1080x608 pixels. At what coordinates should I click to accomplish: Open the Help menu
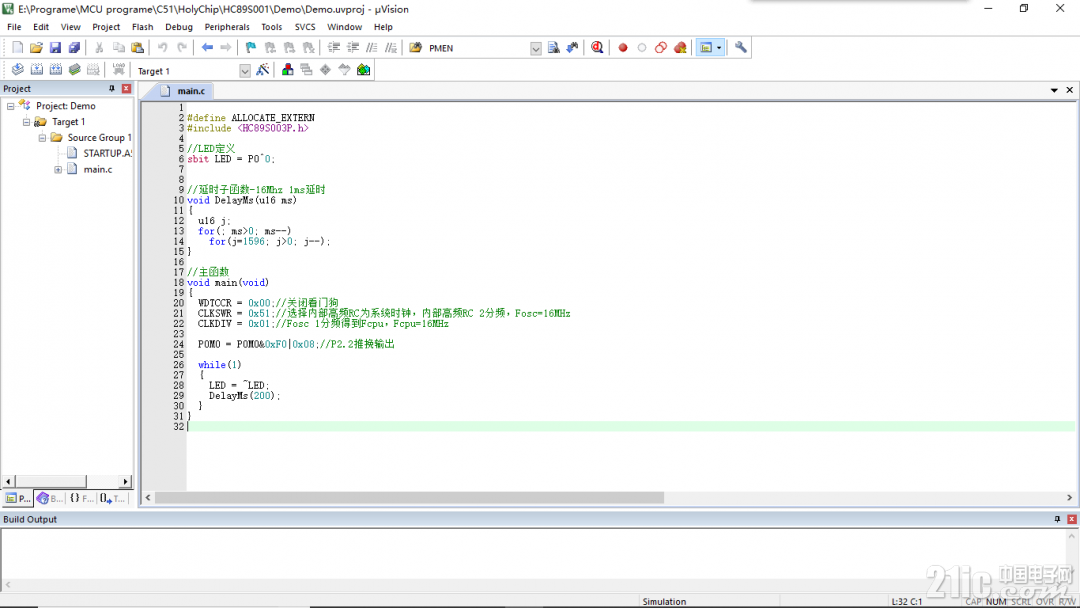(x=384, y=27)
